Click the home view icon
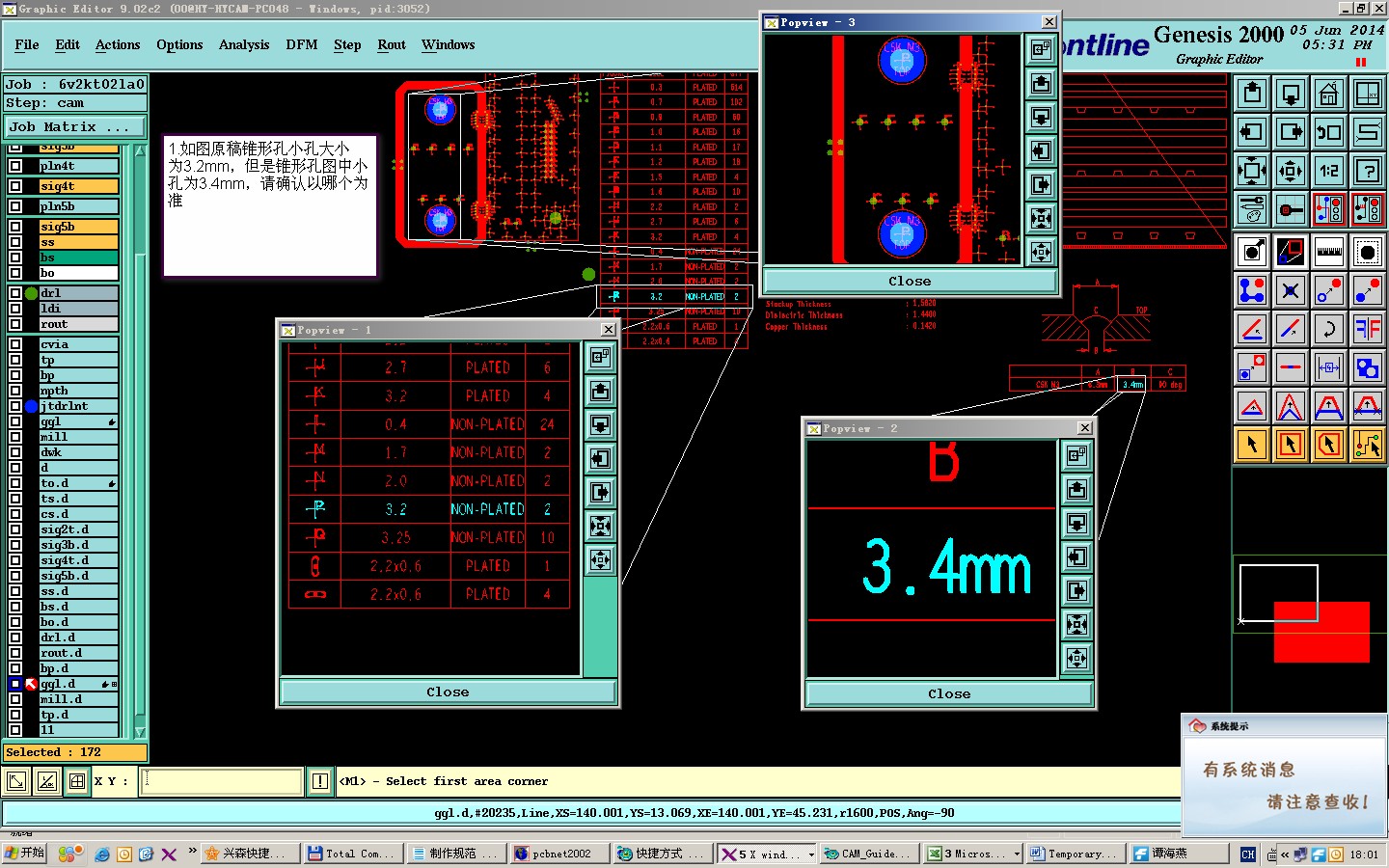 pyautogui.click(x=1329, y=94)
